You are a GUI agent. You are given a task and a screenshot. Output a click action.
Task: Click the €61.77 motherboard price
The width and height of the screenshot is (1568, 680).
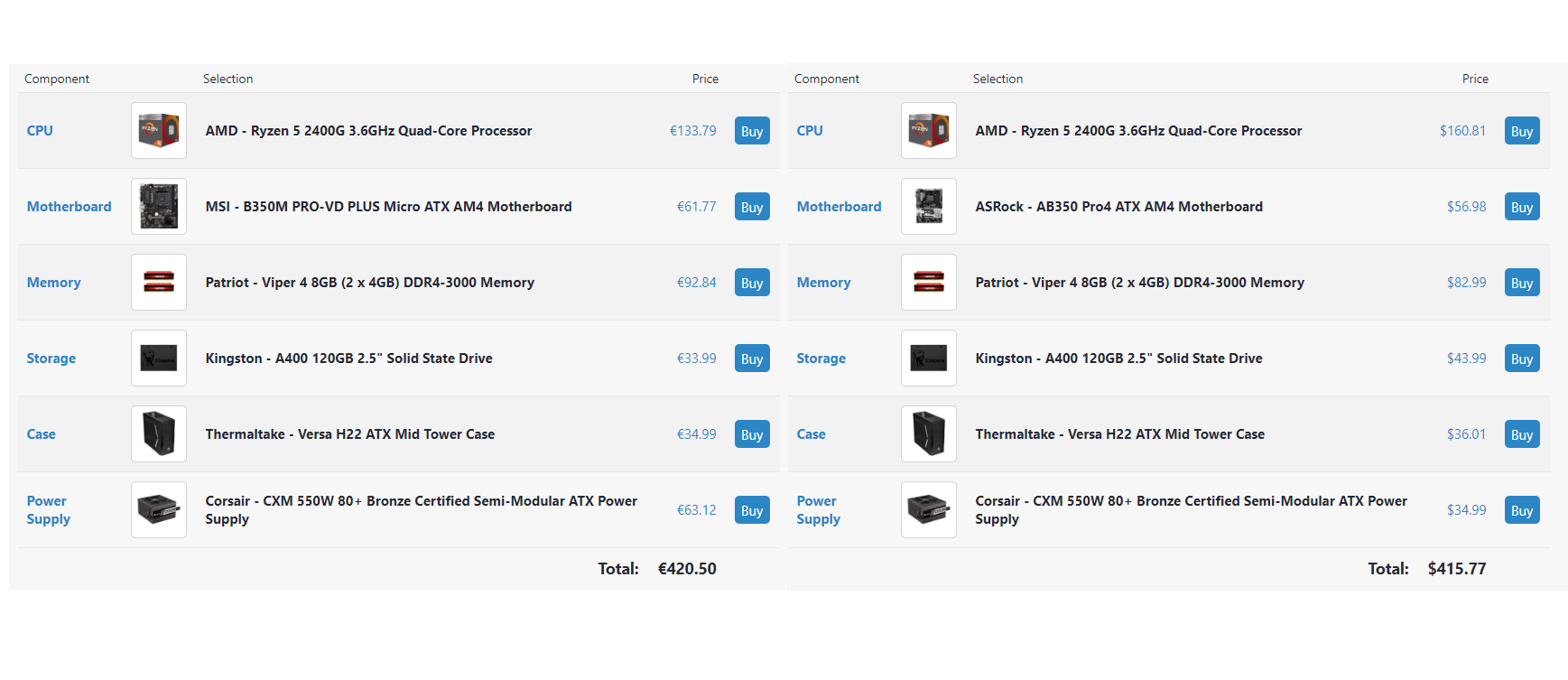click(697, 207)
